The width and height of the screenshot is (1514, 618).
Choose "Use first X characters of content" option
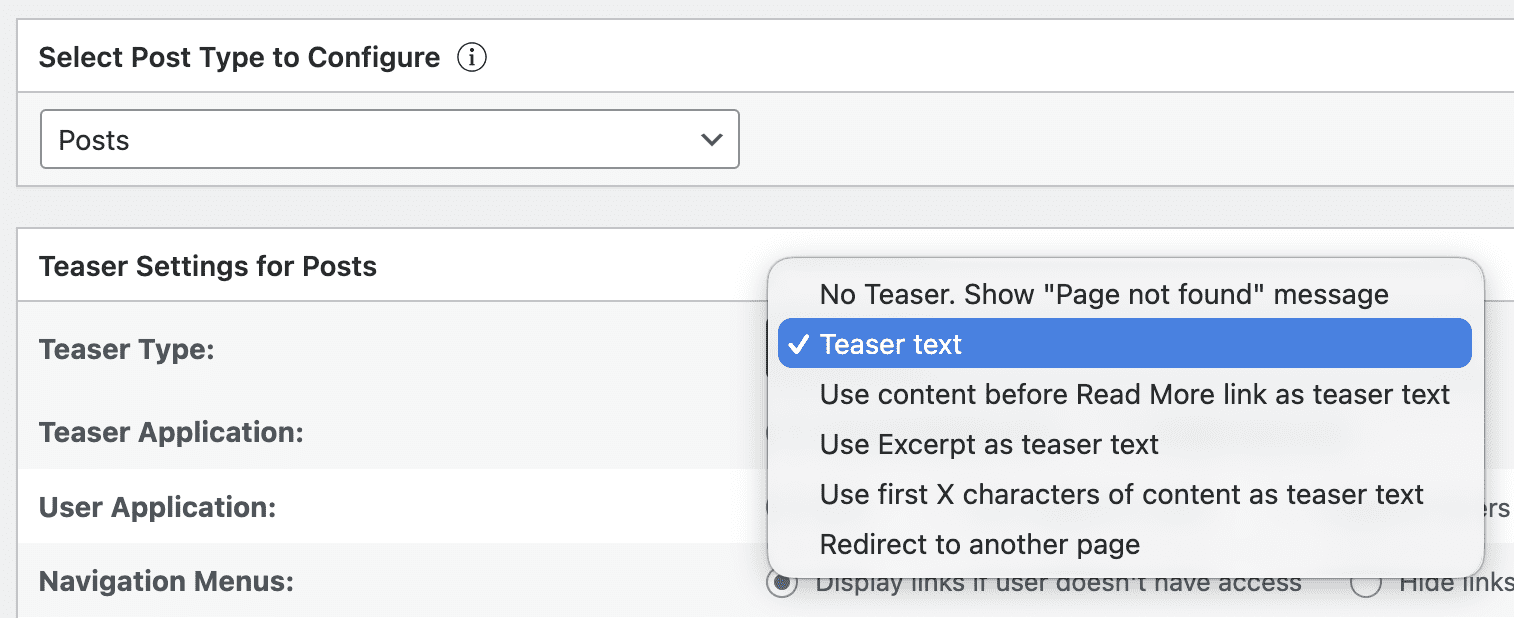tap(1120, 493)
